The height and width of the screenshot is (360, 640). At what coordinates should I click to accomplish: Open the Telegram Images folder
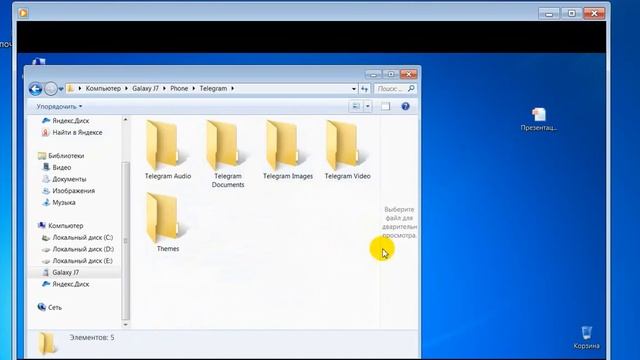287,150
